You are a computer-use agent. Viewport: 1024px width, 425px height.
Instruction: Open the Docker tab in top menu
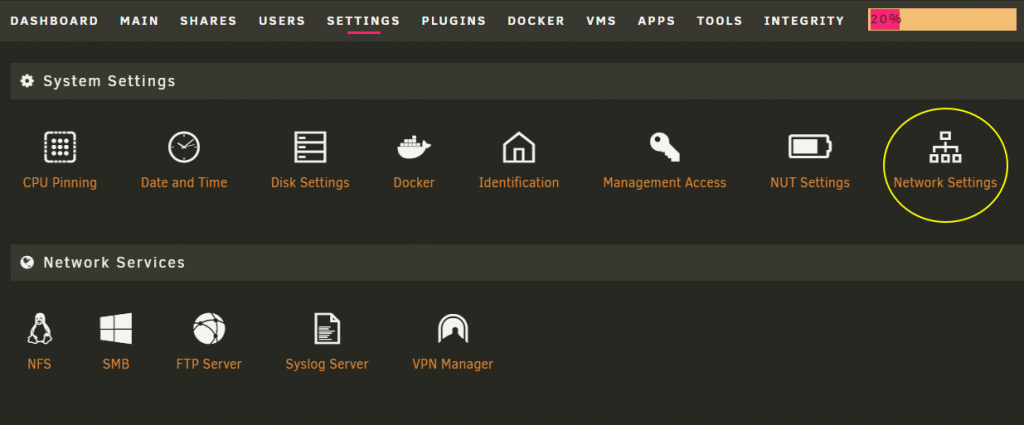(x=536, y=21)
